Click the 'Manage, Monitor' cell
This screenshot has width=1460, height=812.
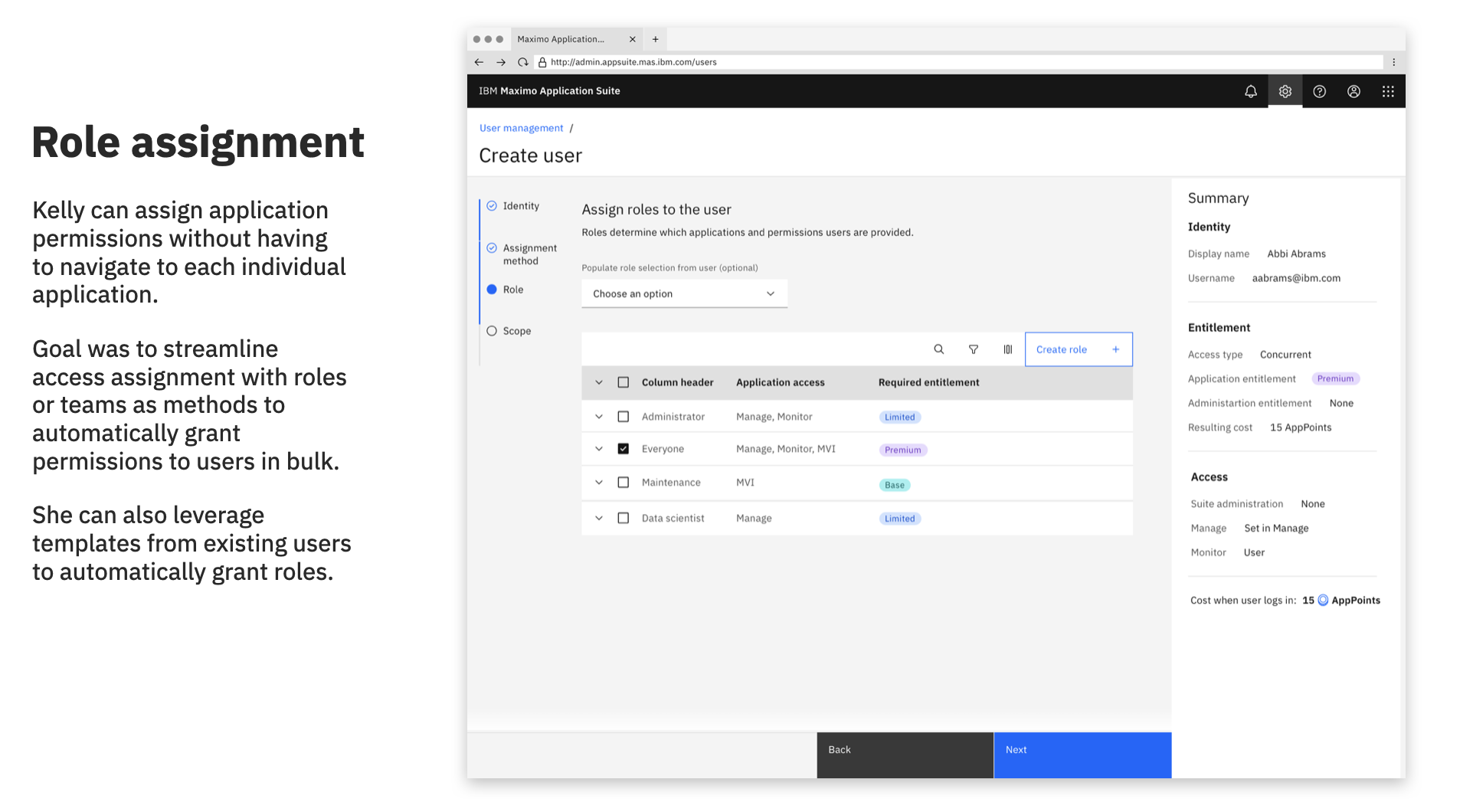pyautogui.click(x=774, y=417)
